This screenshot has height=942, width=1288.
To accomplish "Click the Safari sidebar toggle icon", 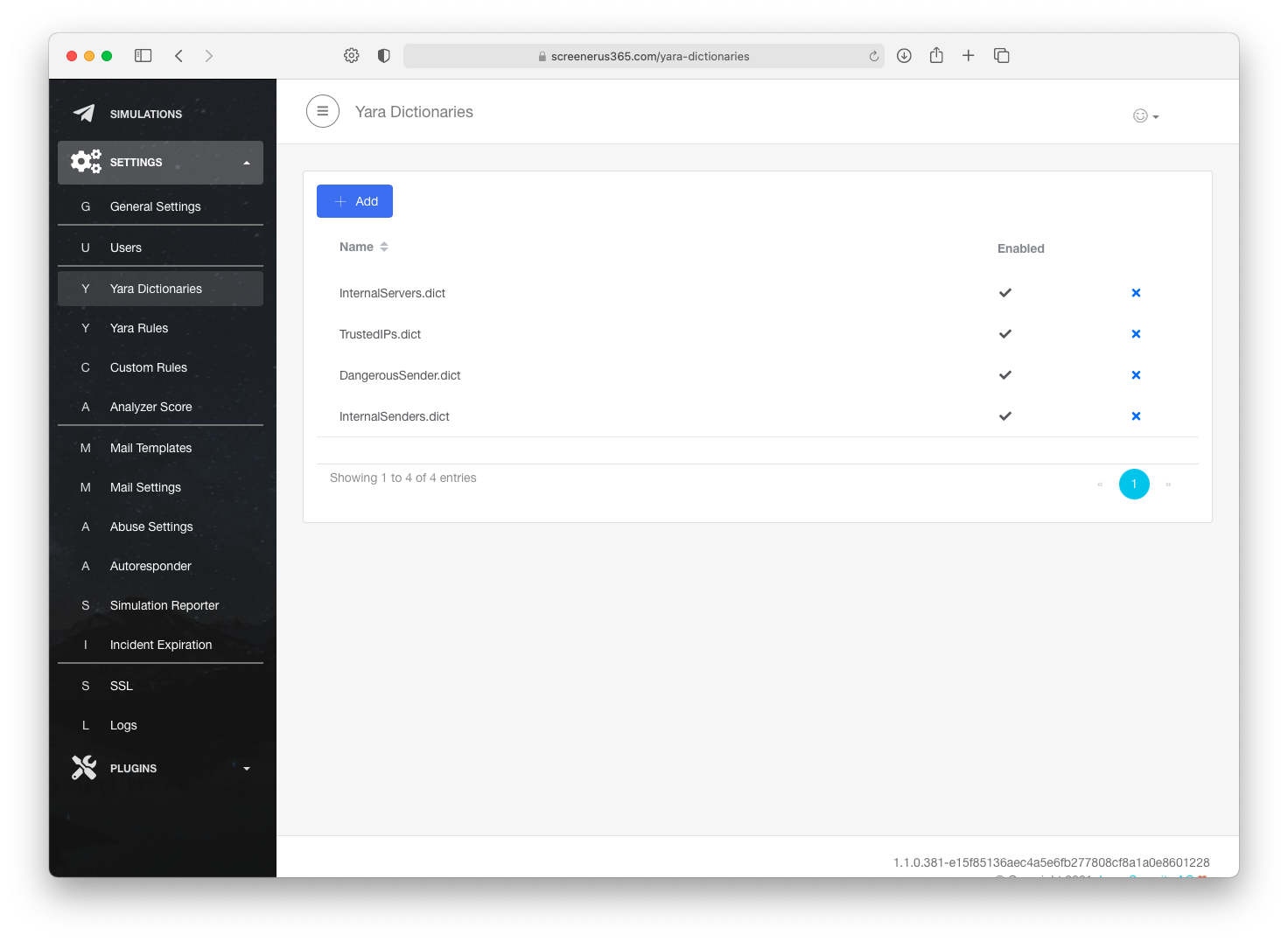I will point(143,56).
